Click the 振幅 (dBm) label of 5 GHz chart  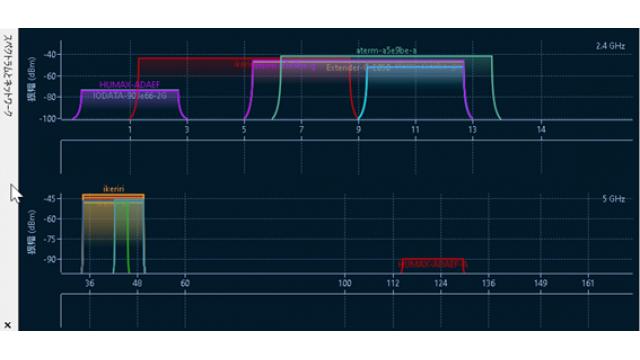(x=31, y=232)
